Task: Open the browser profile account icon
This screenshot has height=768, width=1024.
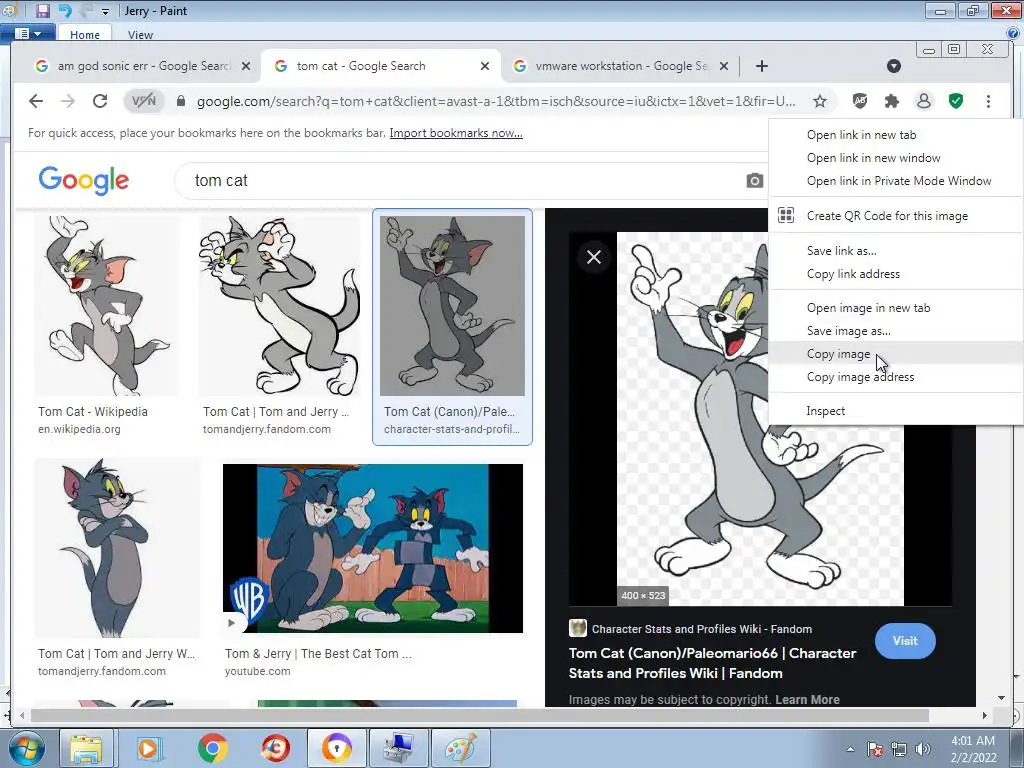Action: click(923, 101)
